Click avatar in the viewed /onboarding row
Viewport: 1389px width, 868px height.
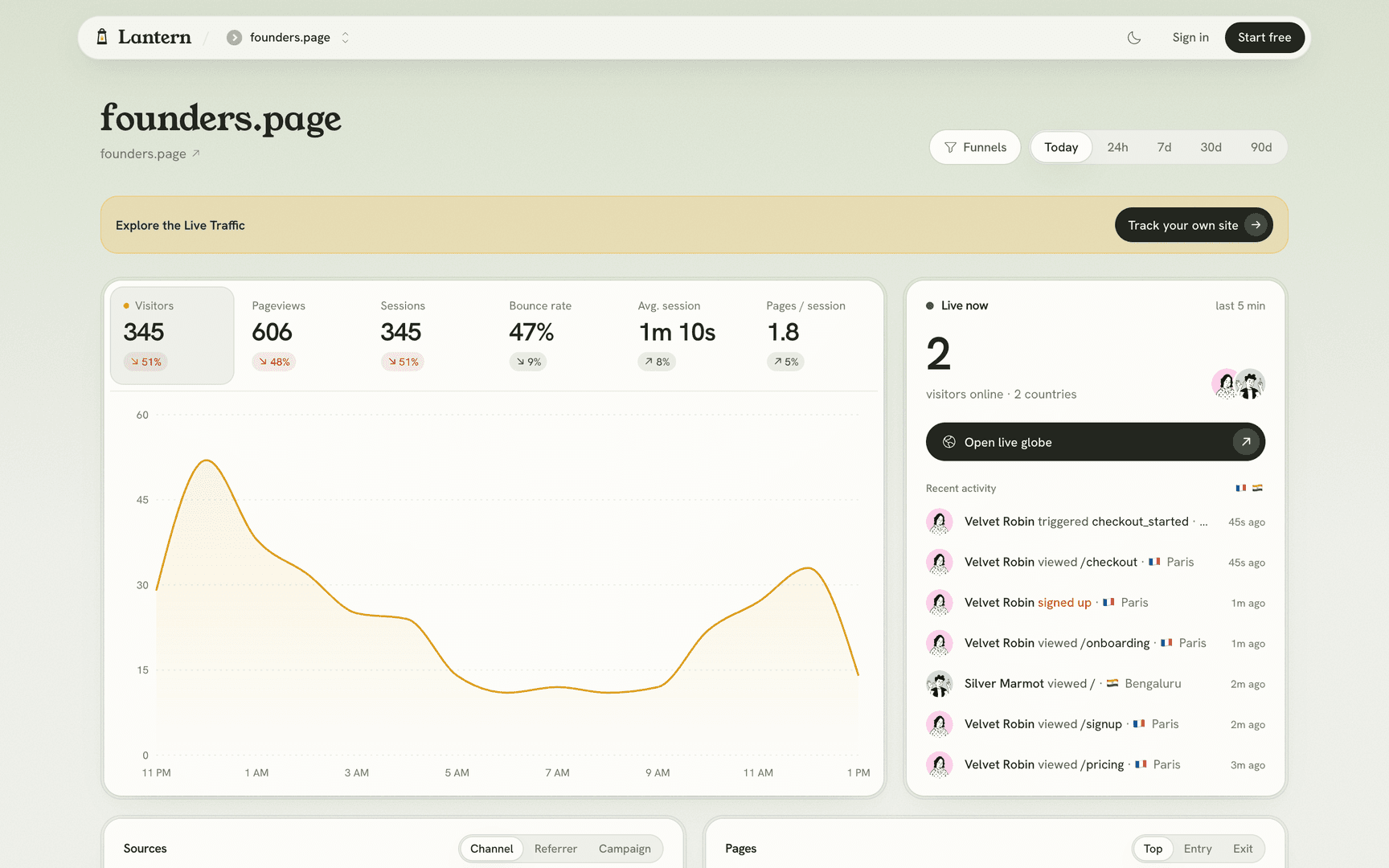940,643
